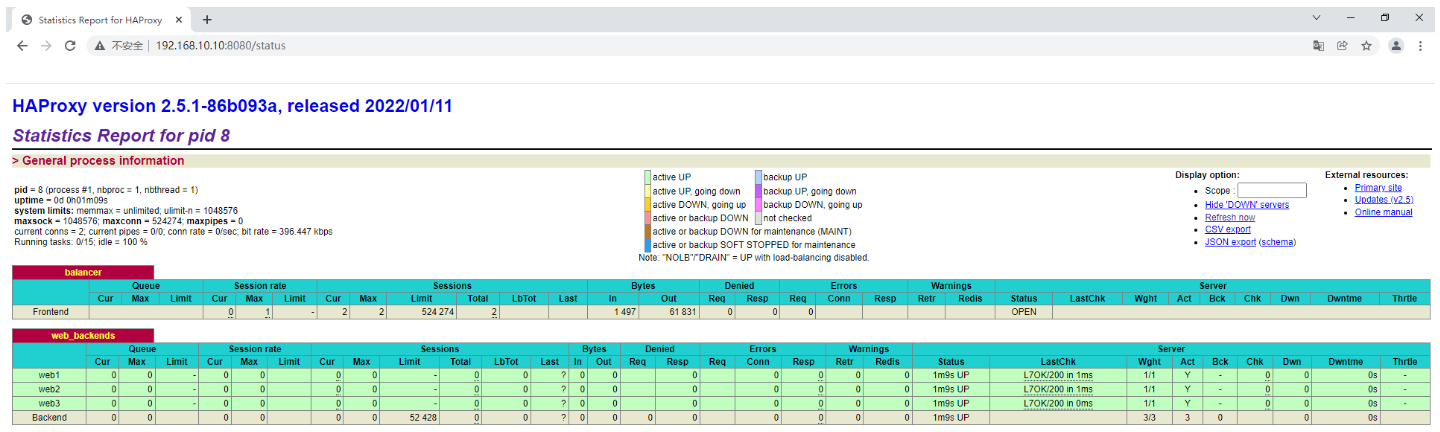
Task: Click the active DOWN, going up legend color
Action: pos(648,204)
